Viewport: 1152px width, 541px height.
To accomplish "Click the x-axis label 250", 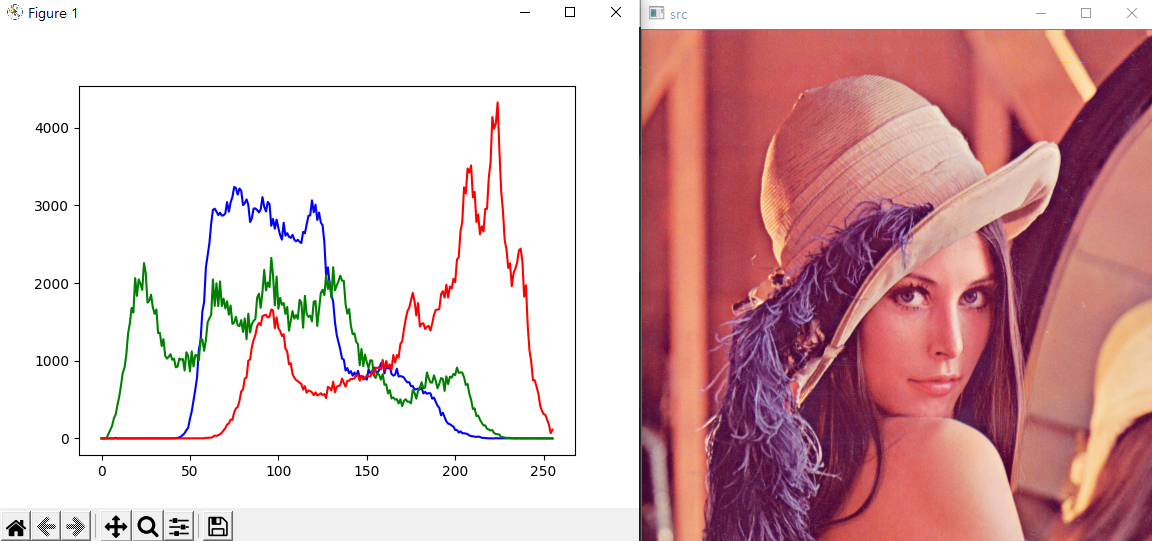I will (543, 470).
